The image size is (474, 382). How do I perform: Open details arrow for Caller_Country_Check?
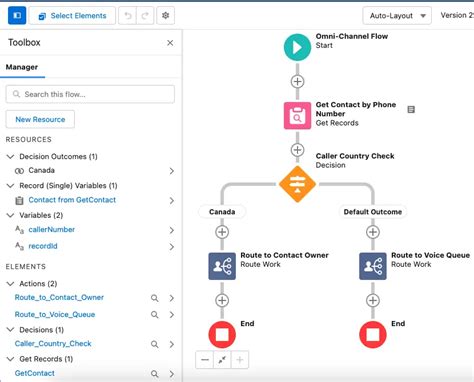pyautogui.click(x=172, y=344)
